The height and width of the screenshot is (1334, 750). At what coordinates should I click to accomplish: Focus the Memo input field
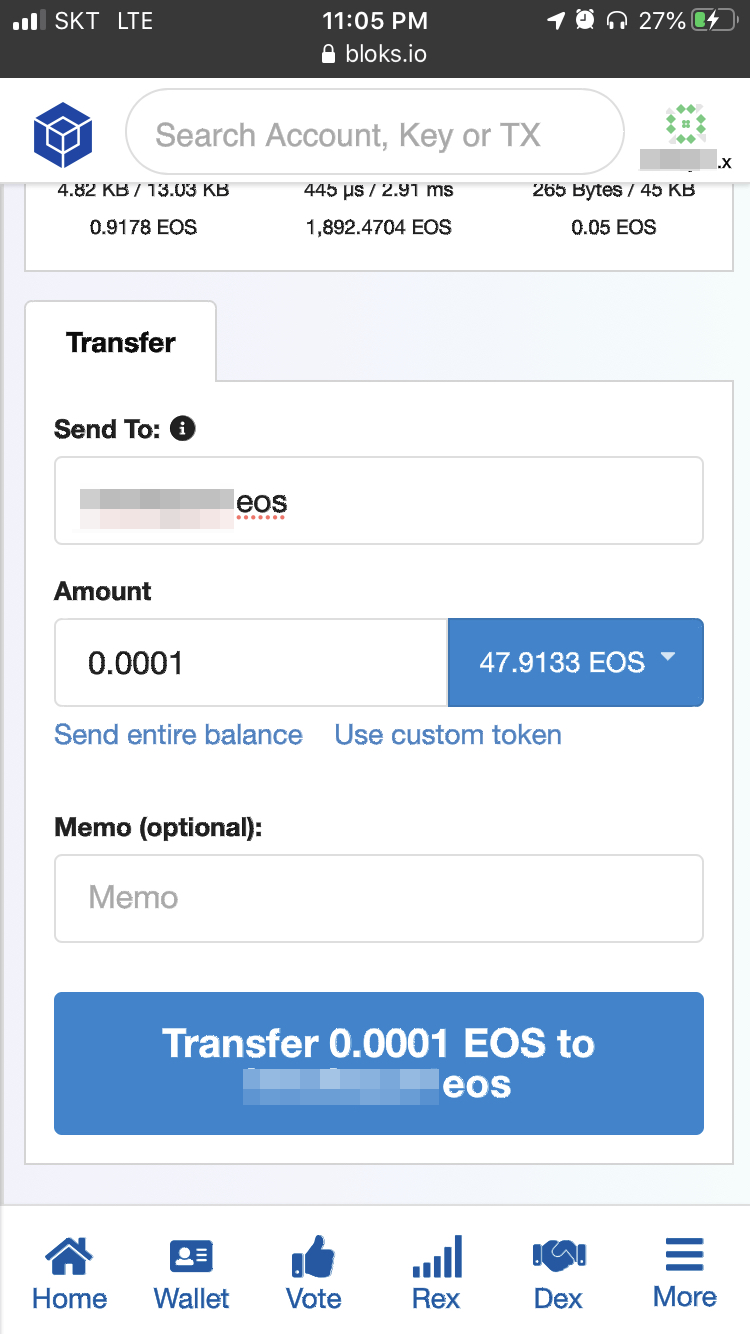point(378,898)
